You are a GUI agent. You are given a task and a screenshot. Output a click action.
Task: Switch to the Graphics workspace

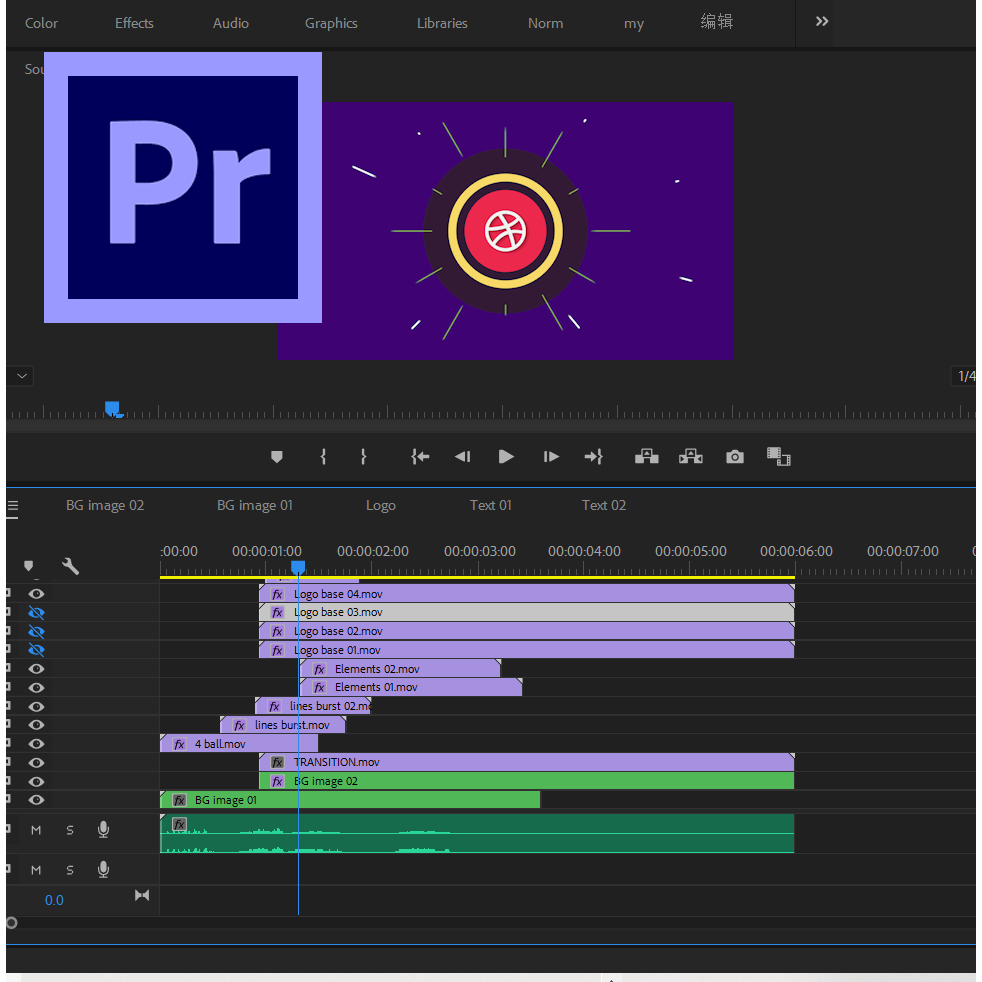pos(331,23)
